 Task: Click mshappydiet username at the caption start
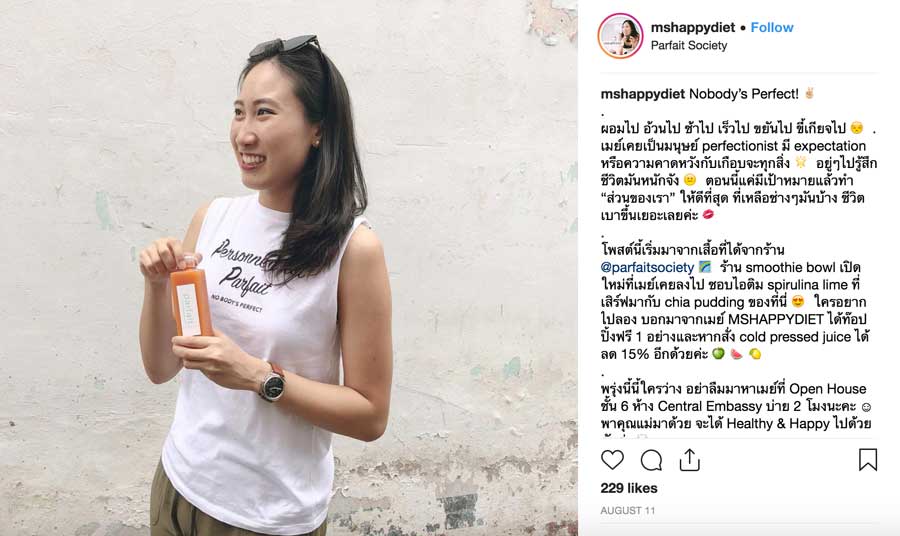click(642, 94)
